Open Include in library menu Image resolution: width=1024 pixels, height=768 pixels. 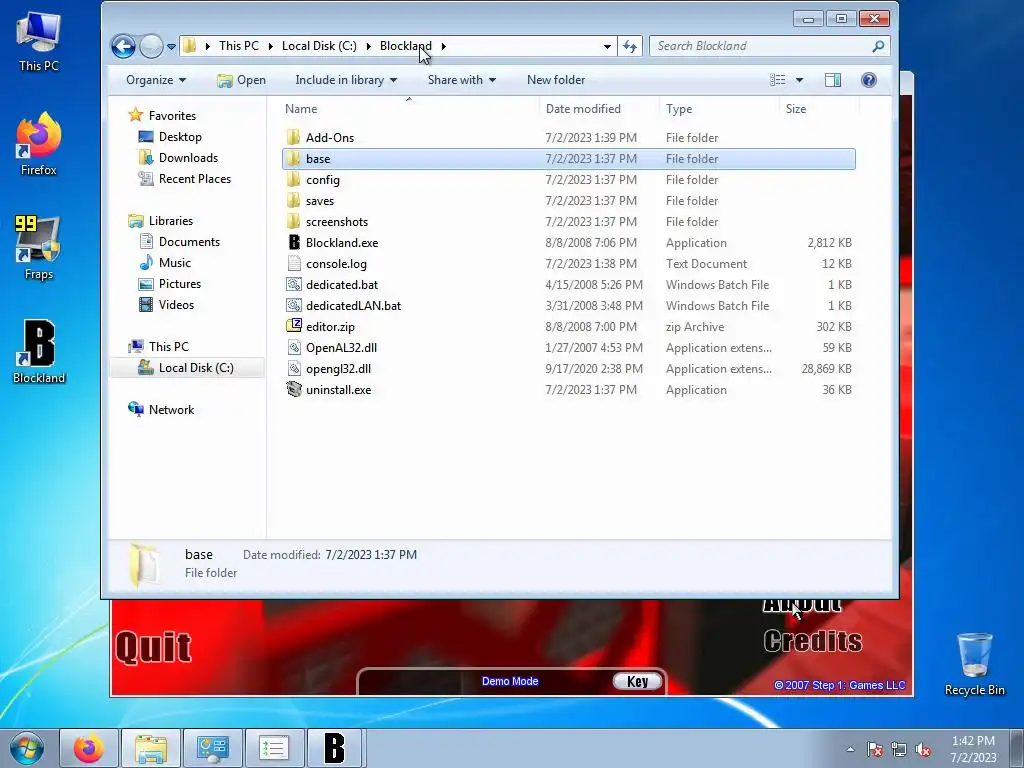346,80
